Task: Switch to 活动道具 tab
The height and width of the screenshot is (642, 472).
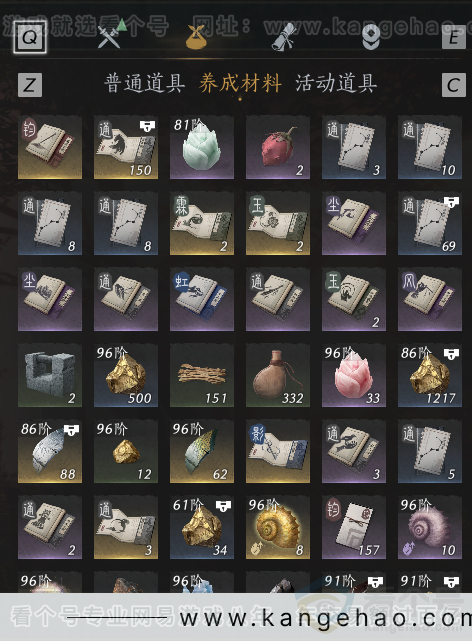Action: coord(336,84)
